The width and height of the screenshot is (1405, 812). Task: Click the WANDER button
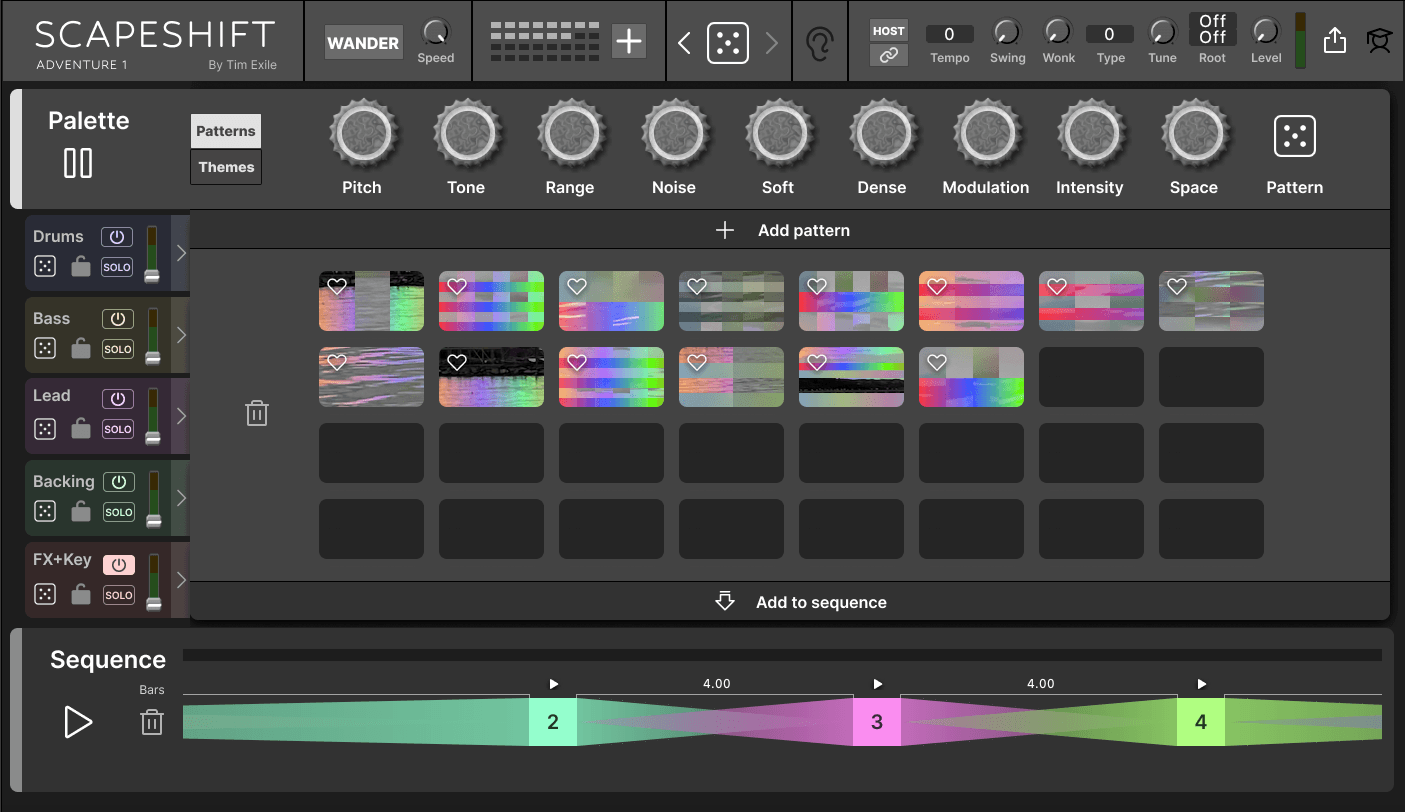click(x=364, y=43)
